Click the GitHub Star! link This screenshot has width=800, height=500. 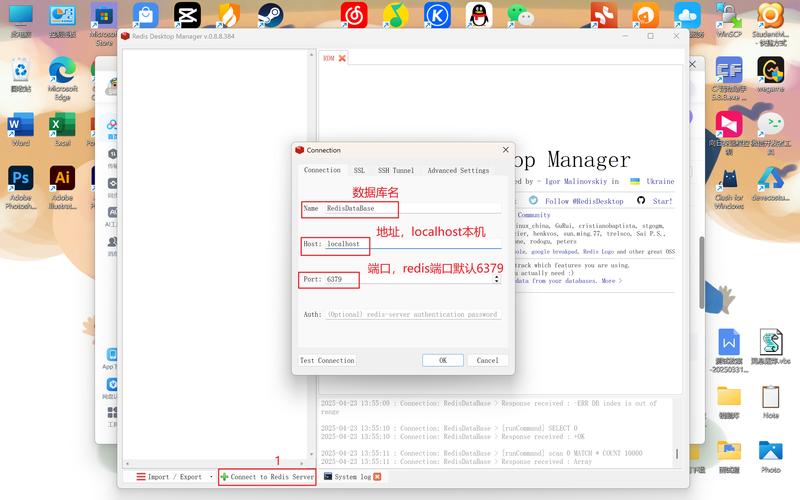pyautogui.click(x=662, y=201)
